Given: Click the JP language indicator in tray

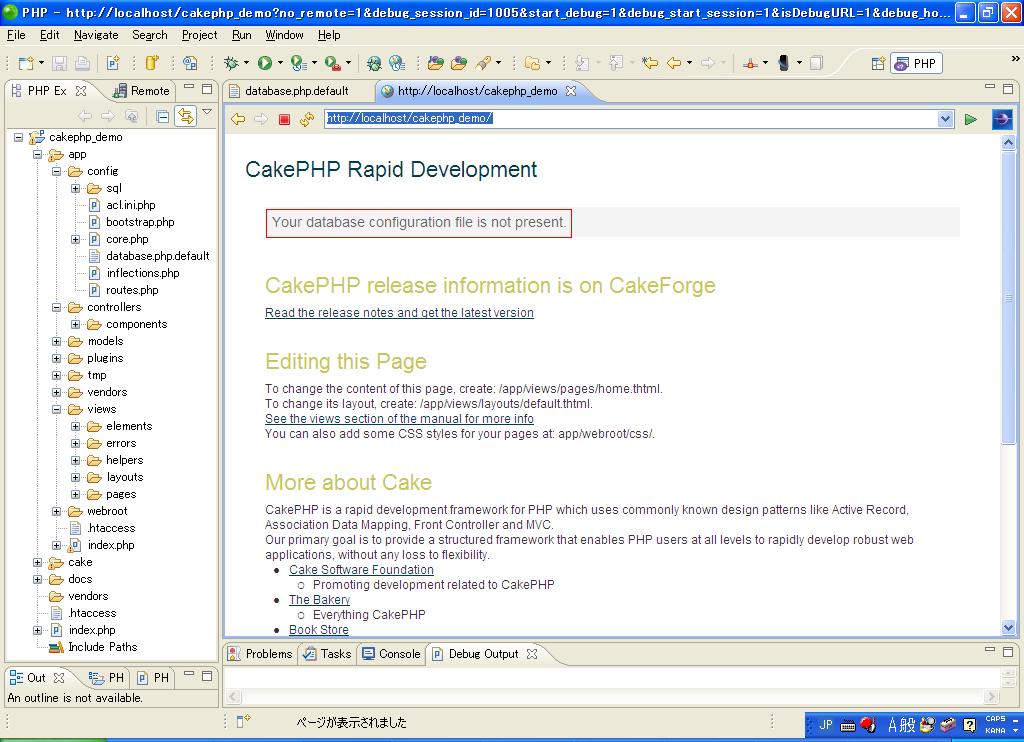Looking at the screenshot, I should [825, 724].
